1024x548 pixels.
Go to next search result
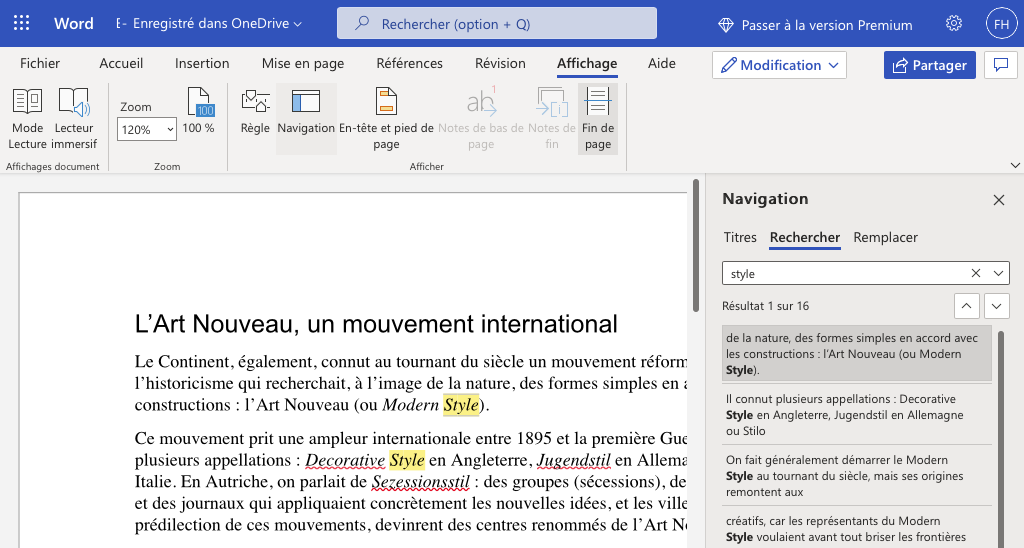[996, 306]
